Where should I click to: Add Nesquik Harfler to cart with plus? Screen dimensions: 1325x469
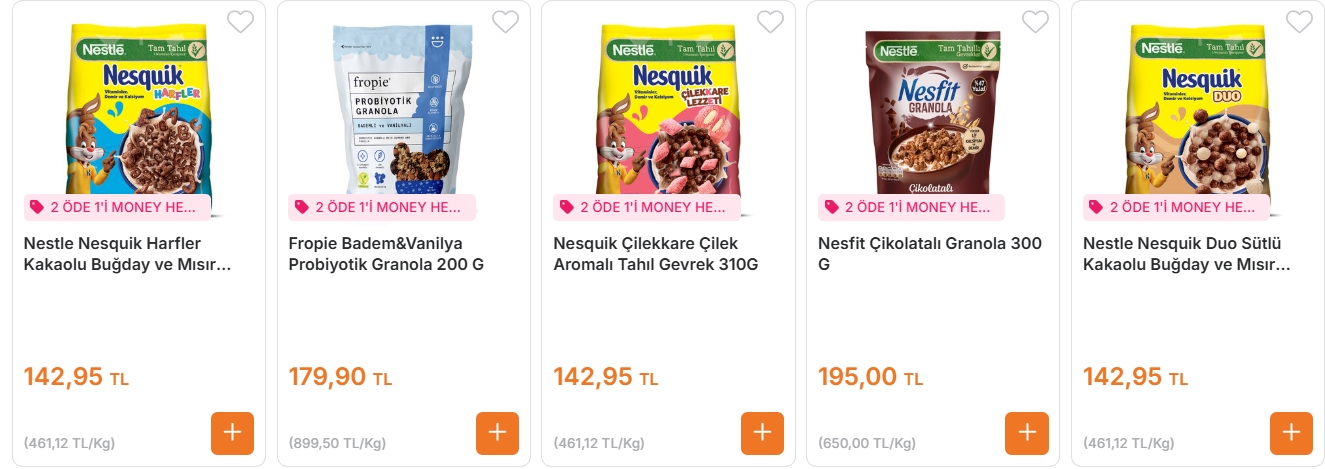pyautogui.click(x=232, y=433)
